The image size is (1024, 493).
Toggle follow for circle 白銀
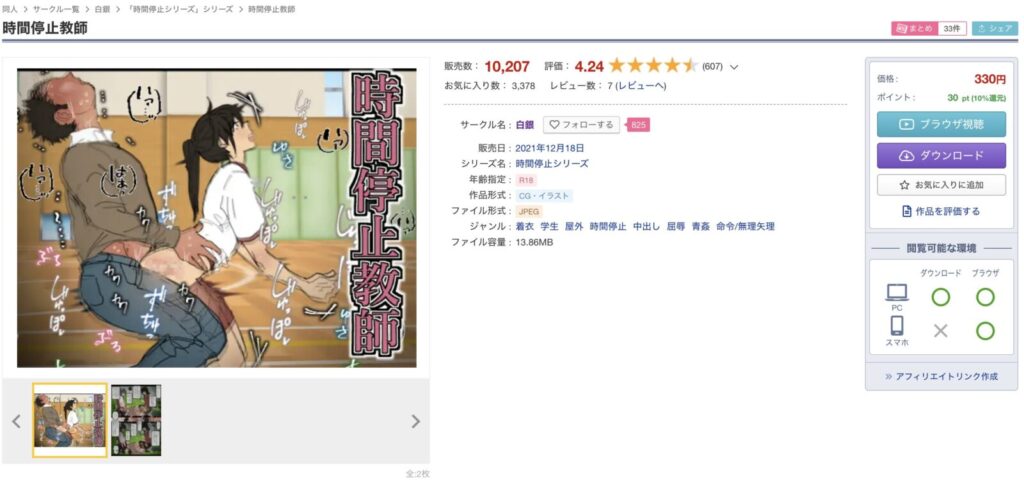pos(581,125)
